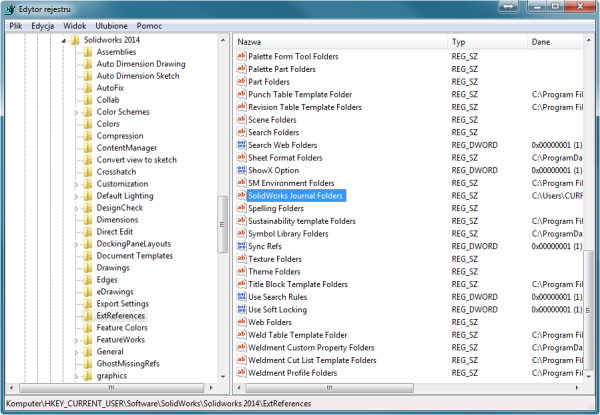This screenshot has height=415, width=600.
Task: Expand the DockingPaneLayouts key
Action: (x=76, y=244)
